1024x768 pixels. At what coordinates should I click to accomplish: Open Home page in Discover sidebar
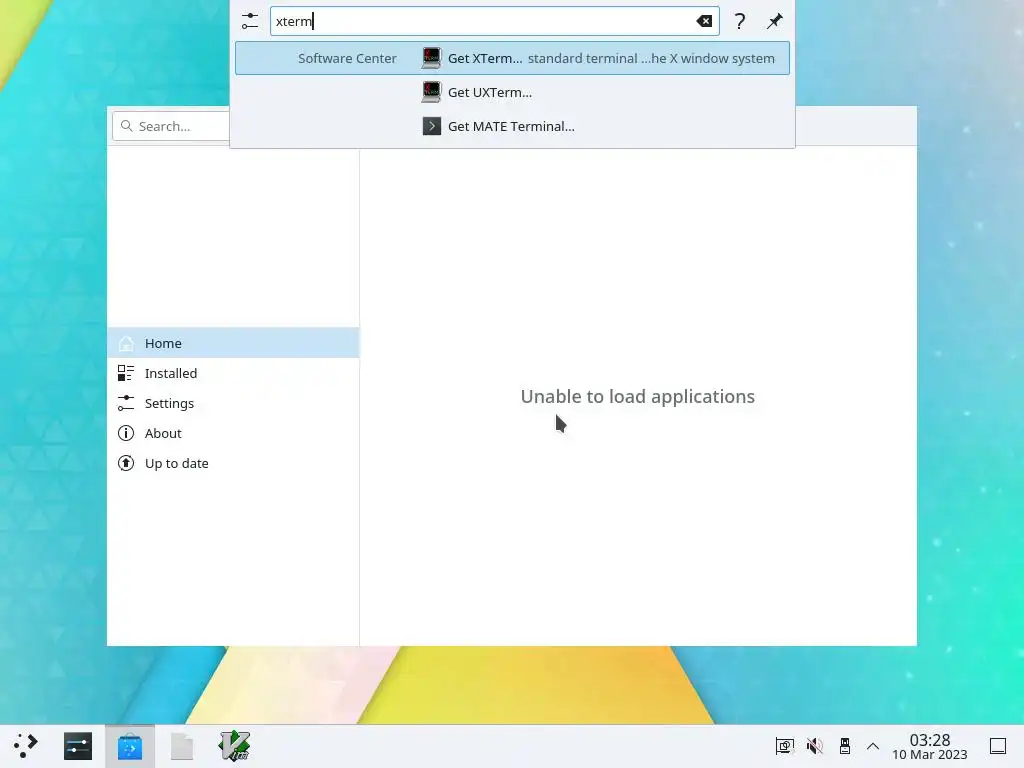pos(233,343)
